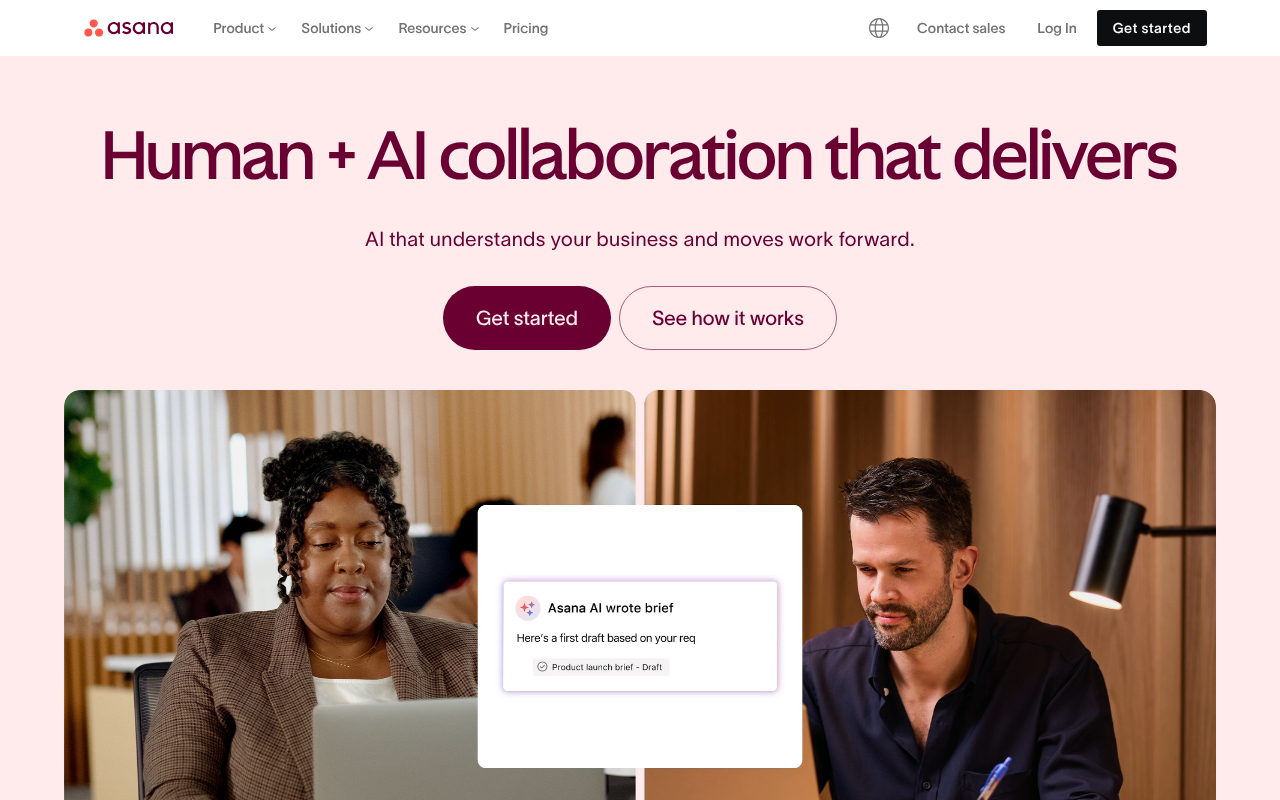Click the black Get started header button

point(1152,28)
